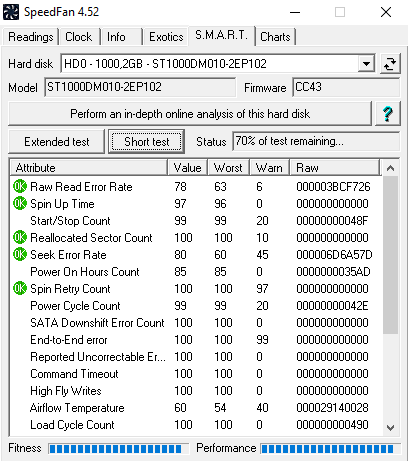Screen dimensions: 408x461
Task: Click the OK icon beside Raw Read Error Rate
Action: (20, 186)
